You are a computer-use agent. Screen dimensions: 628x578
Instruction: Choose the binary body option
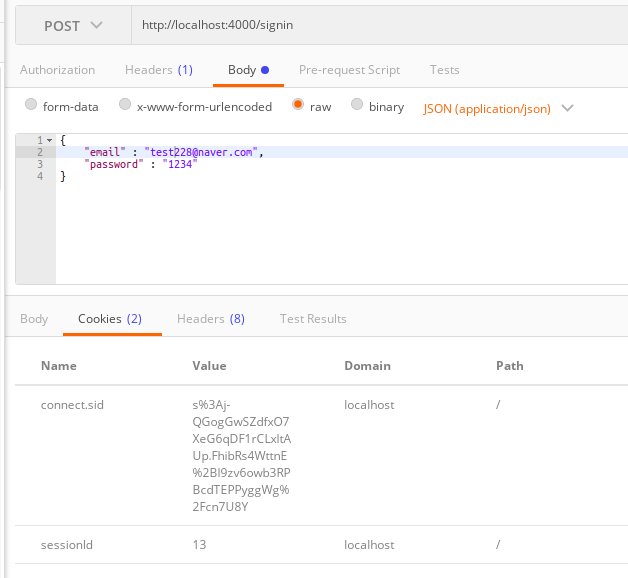[x=356, y=105]
